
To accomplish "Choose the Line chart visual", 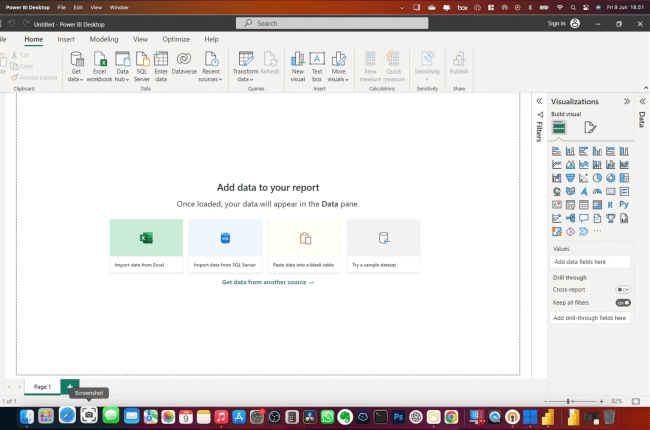I will [557, 165].
